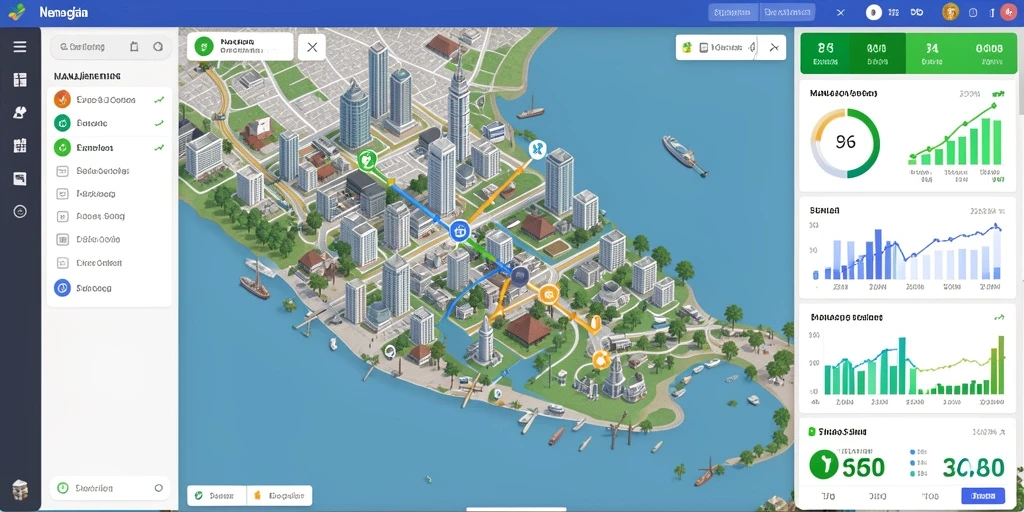Tick the fifth unchecked checkbox in the list

pos(63,263)
